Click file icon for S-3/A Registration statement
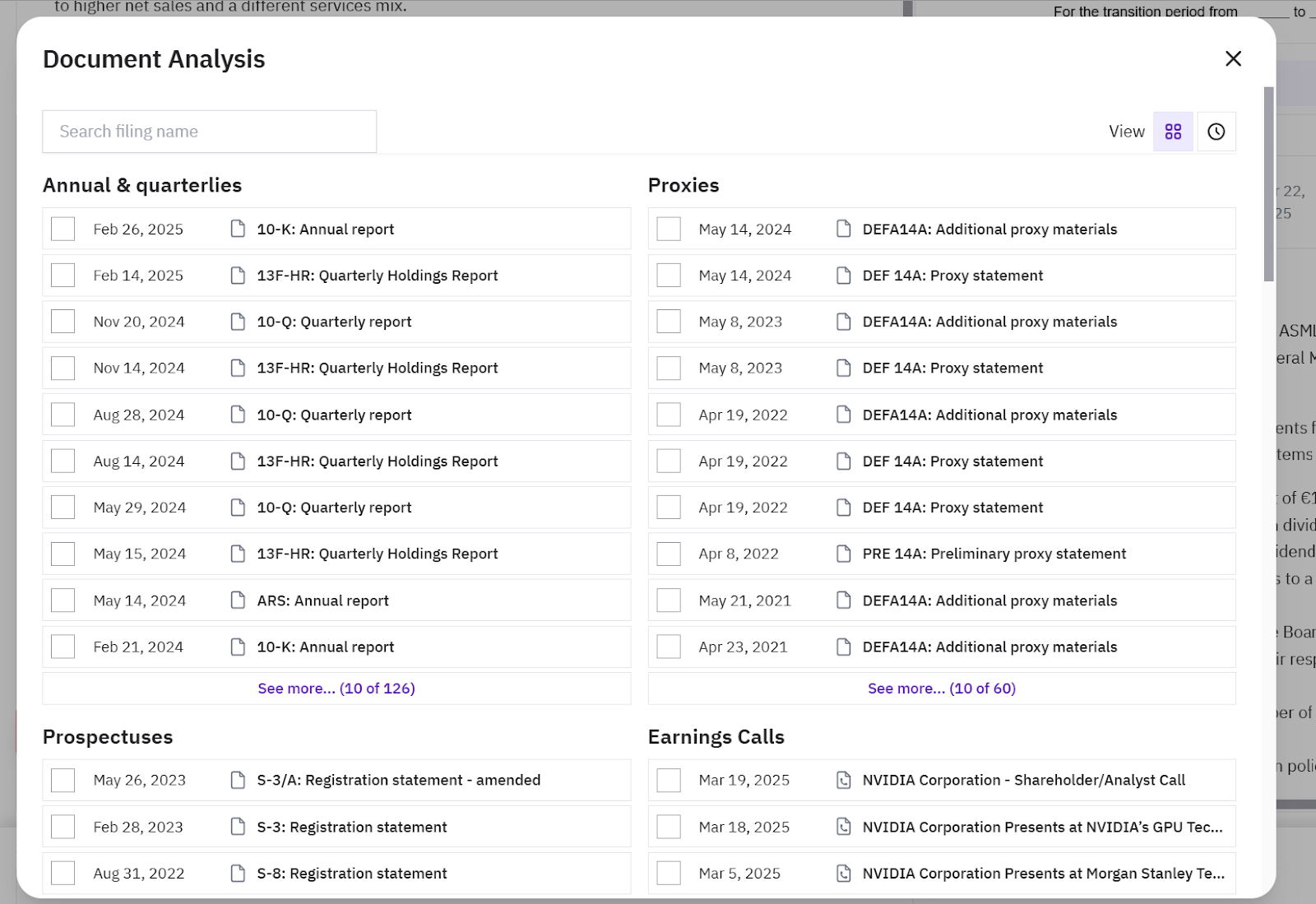The image size is (1316, 904). [x=238, y=780]
